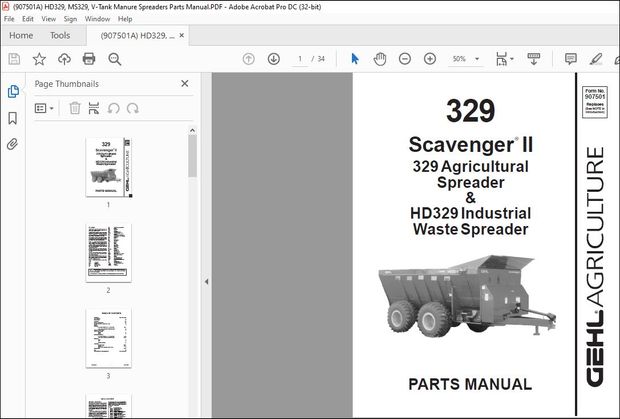Open the Edit menu

click(x=28, y=19)
